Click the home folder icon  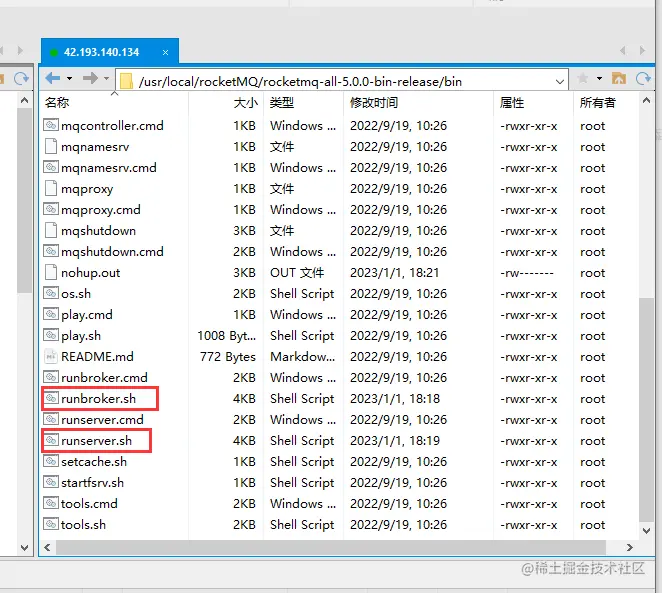(619, 78)
